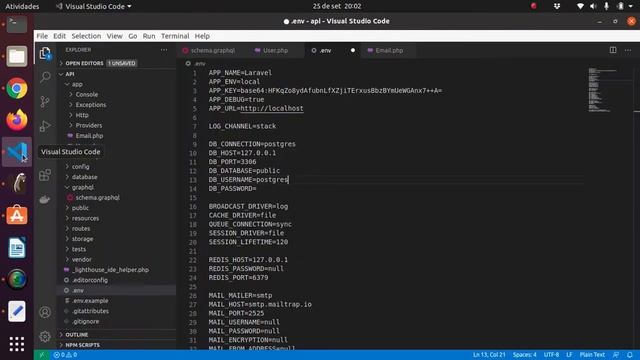Screen dimensions: 640x360
Task: Change encoding via UTF-8 status item
Action: [x=551, y=355]
